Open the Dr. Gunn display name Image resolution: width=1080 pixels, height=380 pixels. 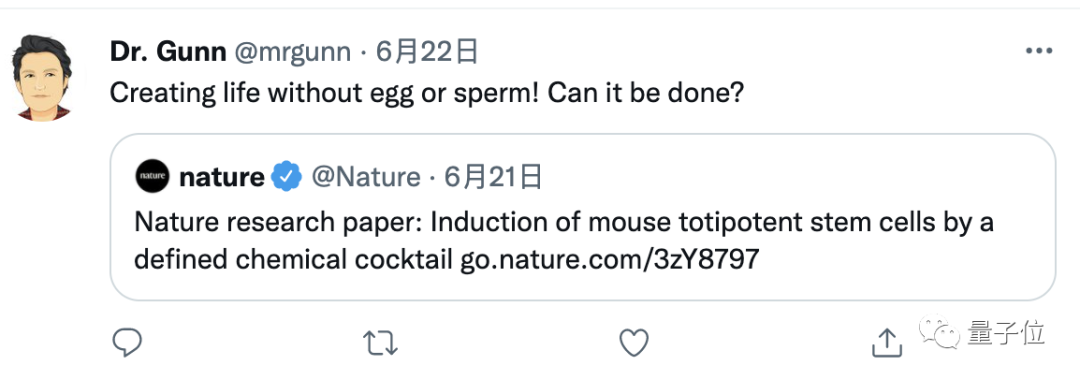pyautogui.click(x=168, y=52)
